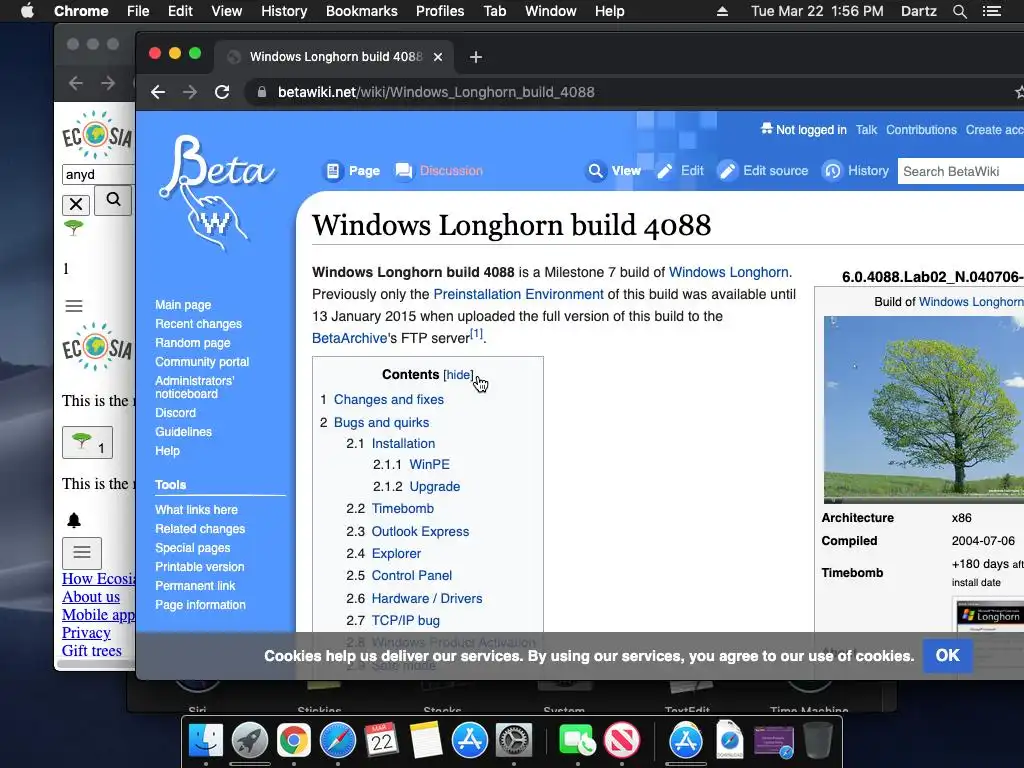1024x768 pixels.
Task: Jump to Changes and fixes section
Action: (x=389, y=400)
